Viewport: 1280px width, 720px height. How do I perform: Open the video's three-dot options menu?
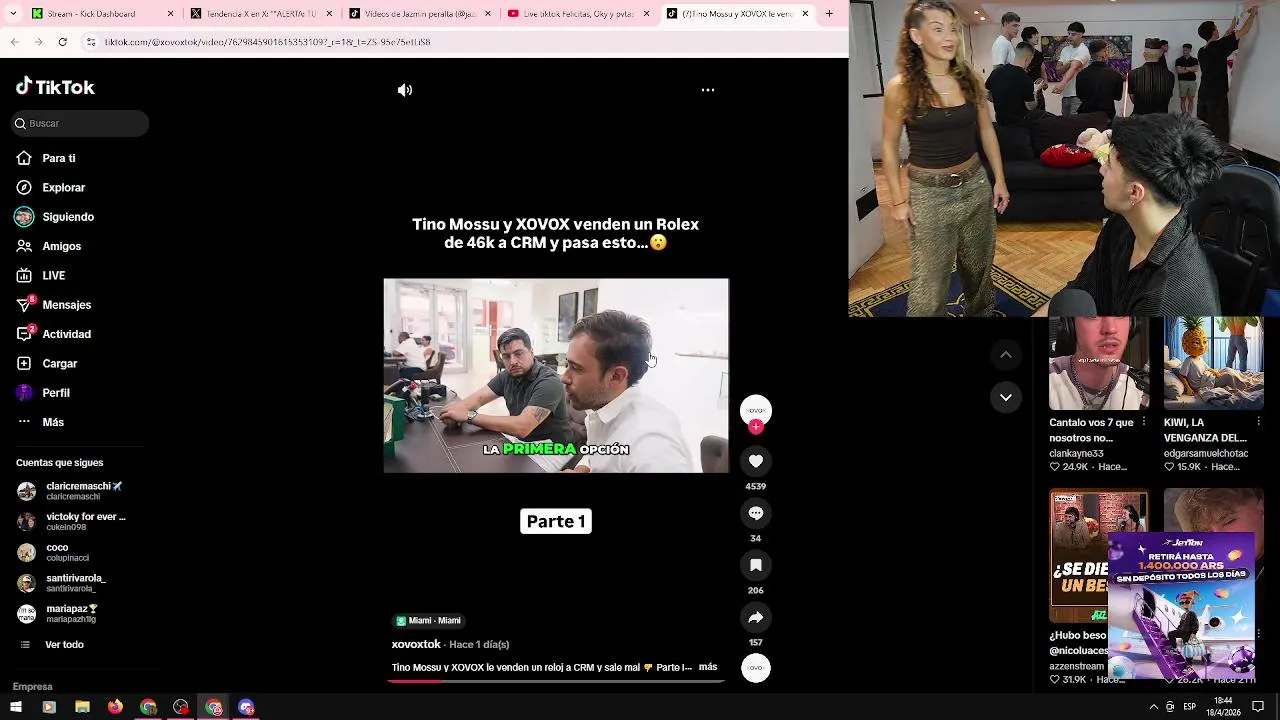(708, 90)
